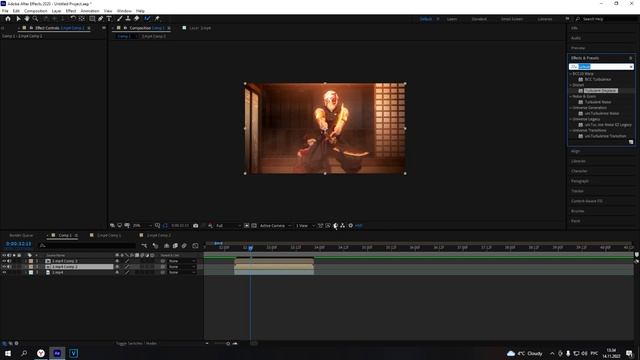Screen dimensions: 640x360
Task: Open After Effects from Windows taskbar
Action: pyautogui.click(x=57, y=353)
